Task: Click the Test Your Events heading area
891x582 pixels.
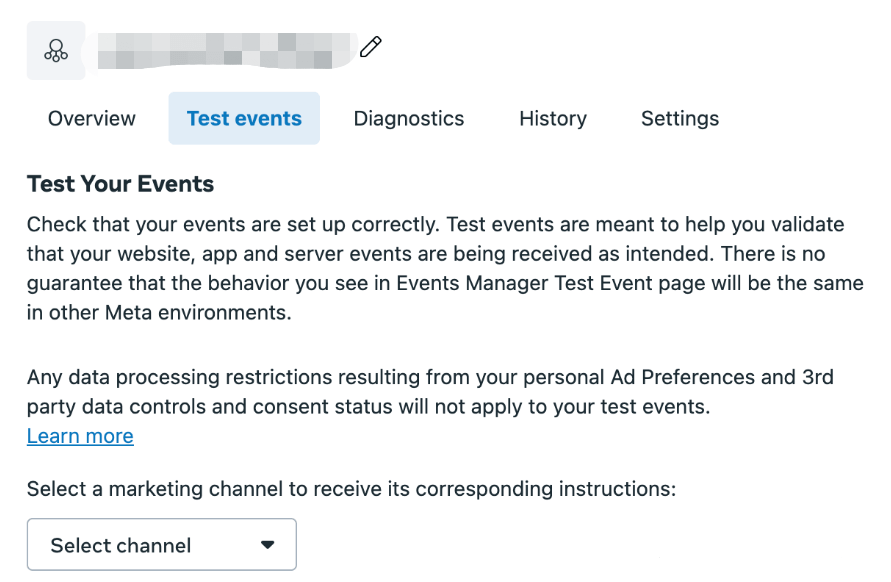Action: pos(120,184)
